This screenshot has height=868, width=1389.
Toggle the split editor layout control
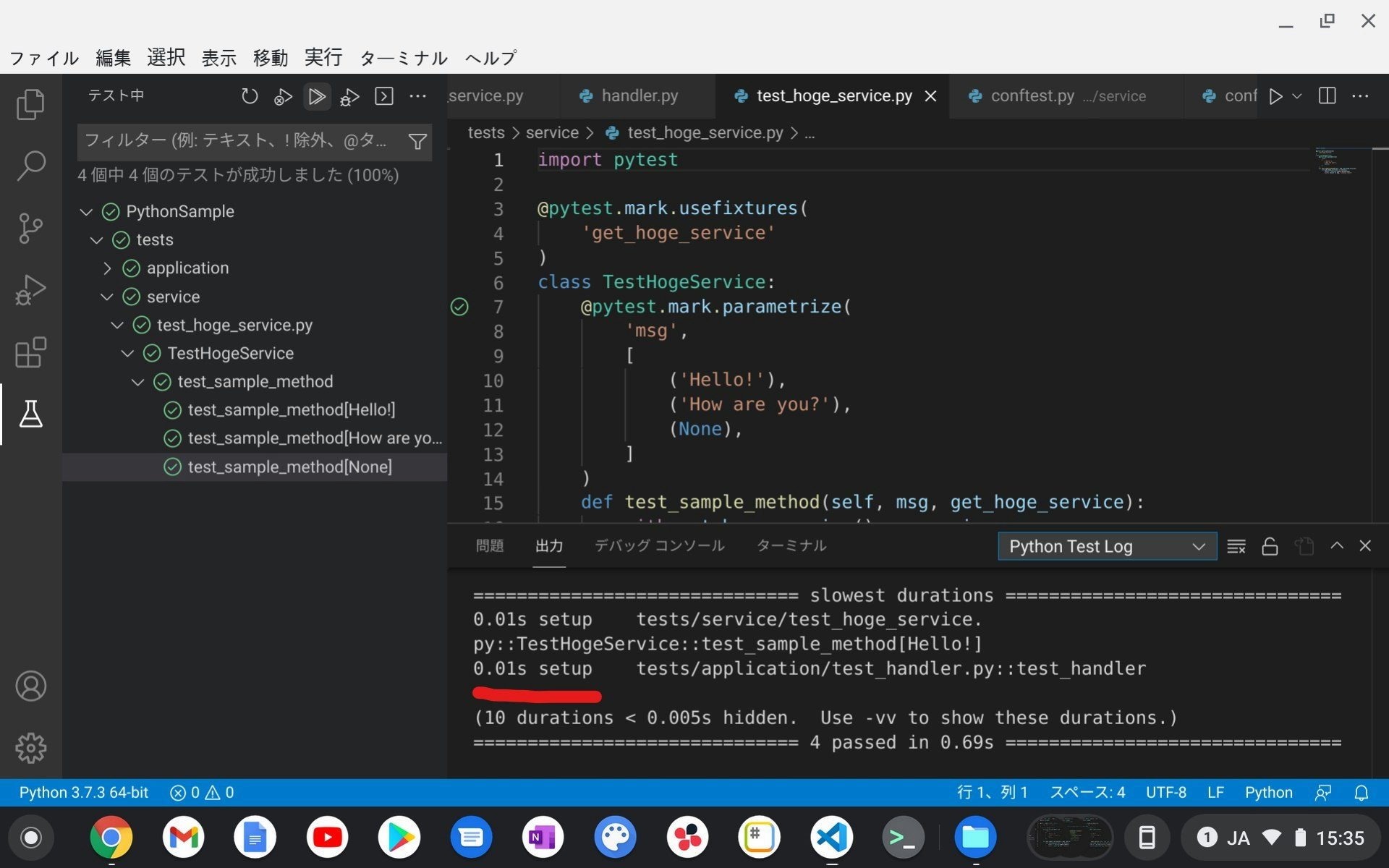click(x=1327, y=95)
